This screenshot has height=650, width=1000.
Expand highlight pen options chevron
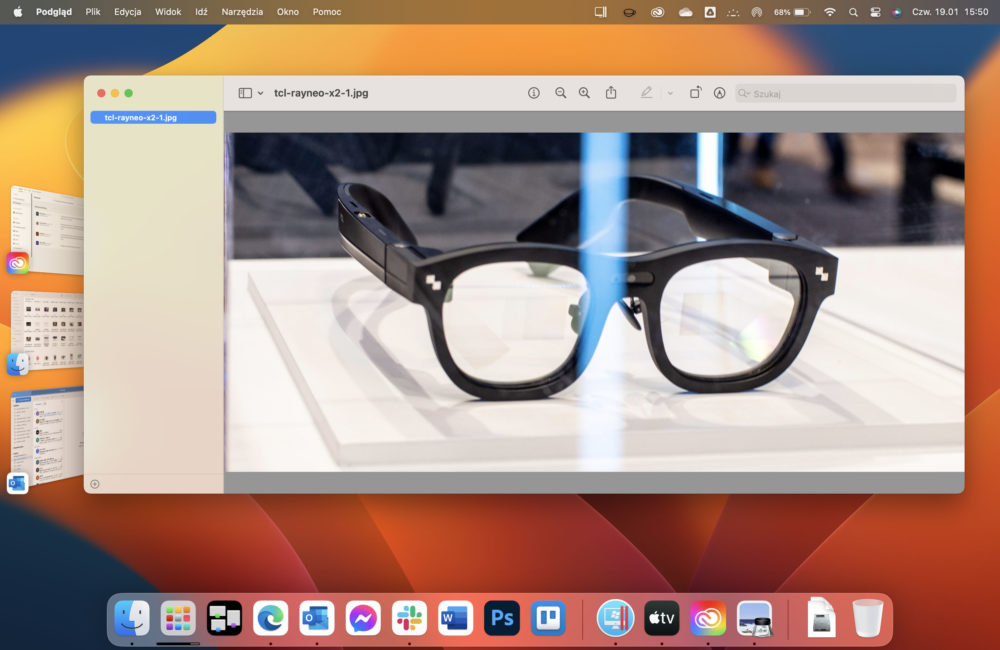(x=670, y=93)
